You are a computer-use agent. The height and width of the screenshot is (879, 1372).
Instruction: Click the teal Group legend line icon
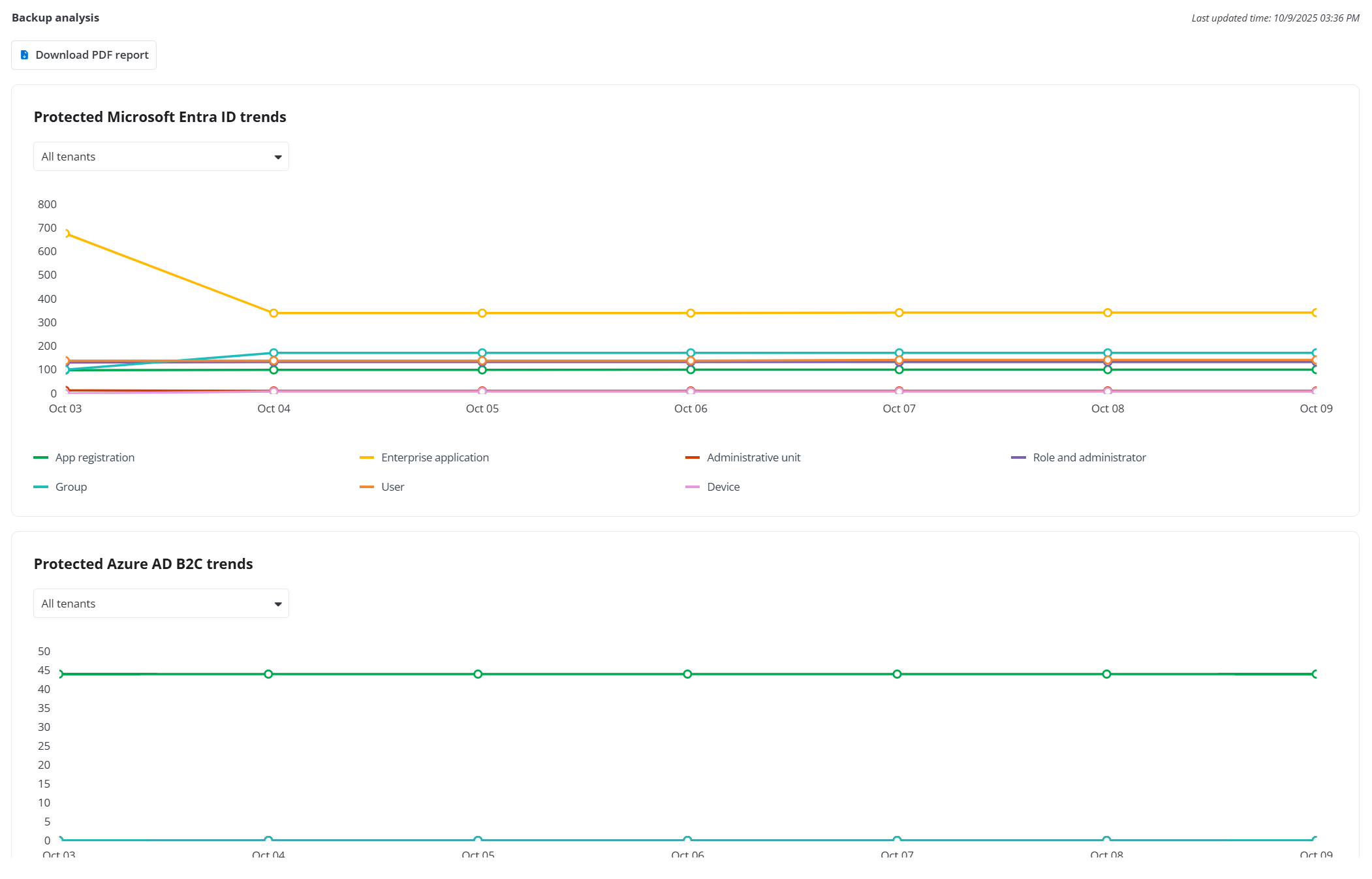pos(41,487)
